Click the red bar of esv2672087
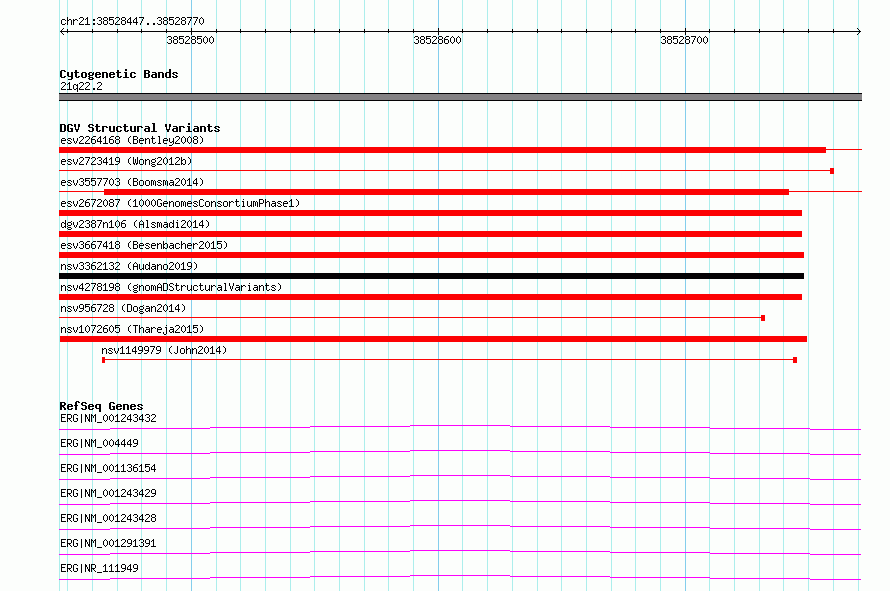The height and width of the screenshot is (591, 890). (431, 213)
